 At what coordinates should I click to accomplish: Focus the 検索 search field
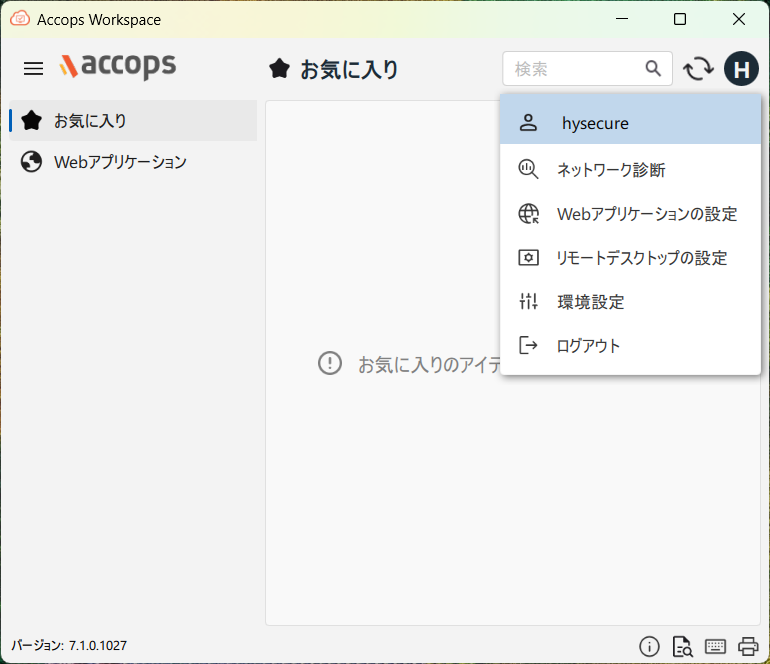(x=587, y=69)
